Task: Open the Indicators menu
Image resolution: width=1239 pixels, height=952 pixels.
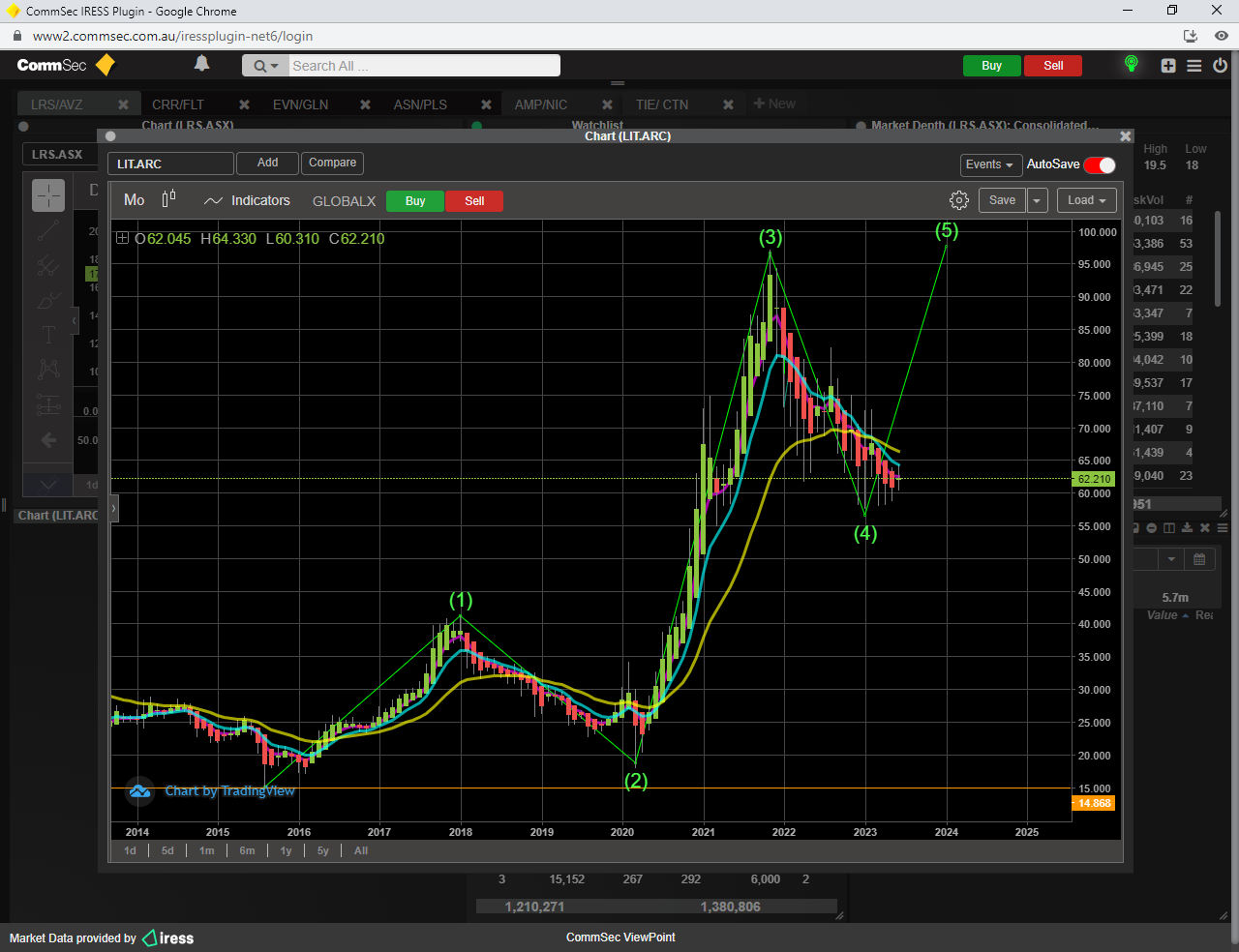Action: coord(248,200)
